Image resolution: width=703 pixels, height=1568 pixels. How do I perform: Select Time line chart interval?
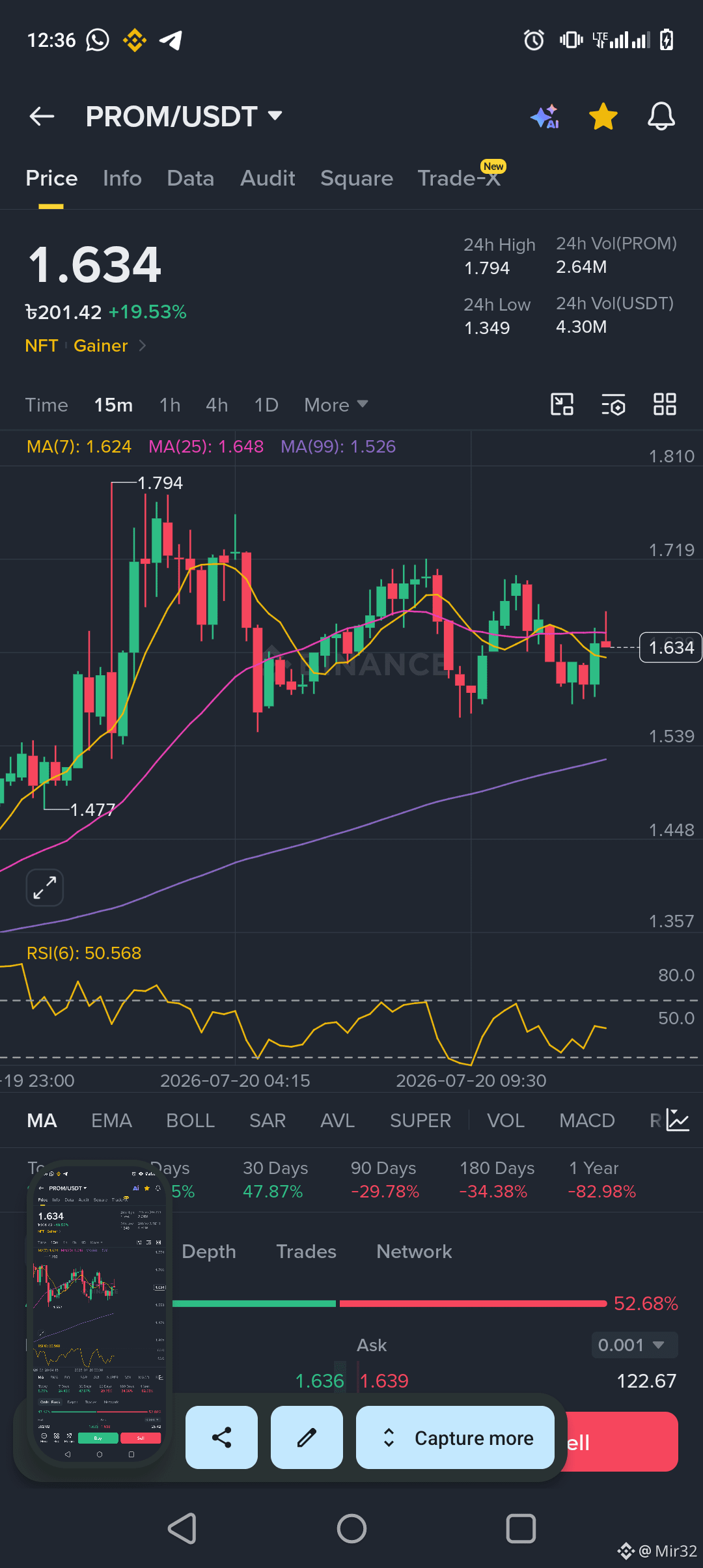pyautogui.click(x=46, y=405)
